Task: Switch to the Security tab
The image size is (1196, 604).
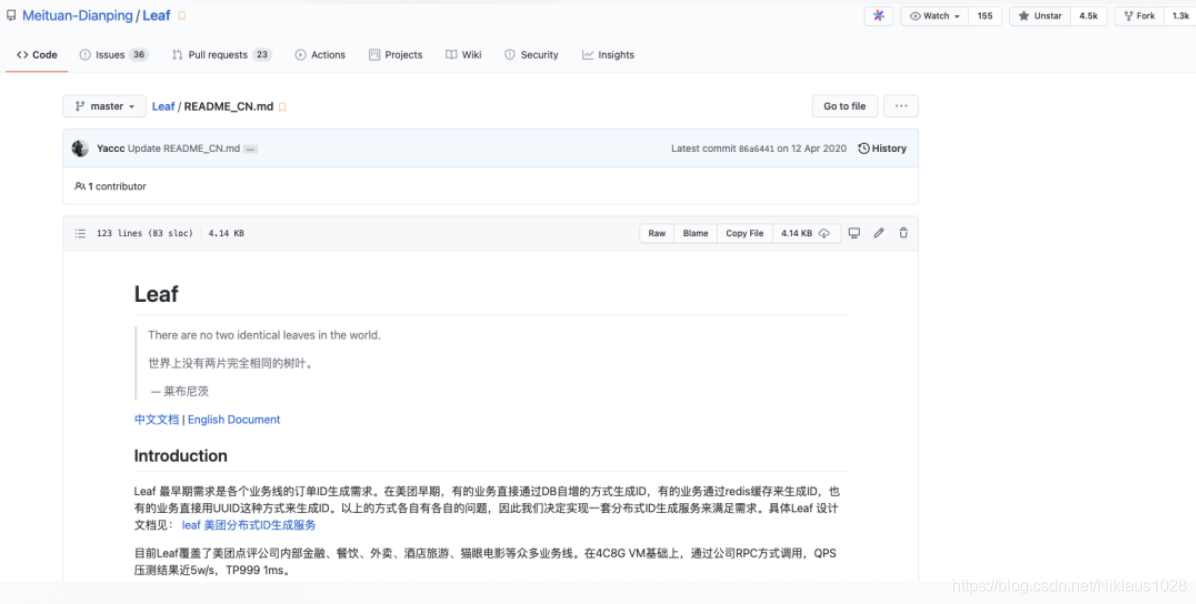Action: pyautogui.click(x=532, y=55)
